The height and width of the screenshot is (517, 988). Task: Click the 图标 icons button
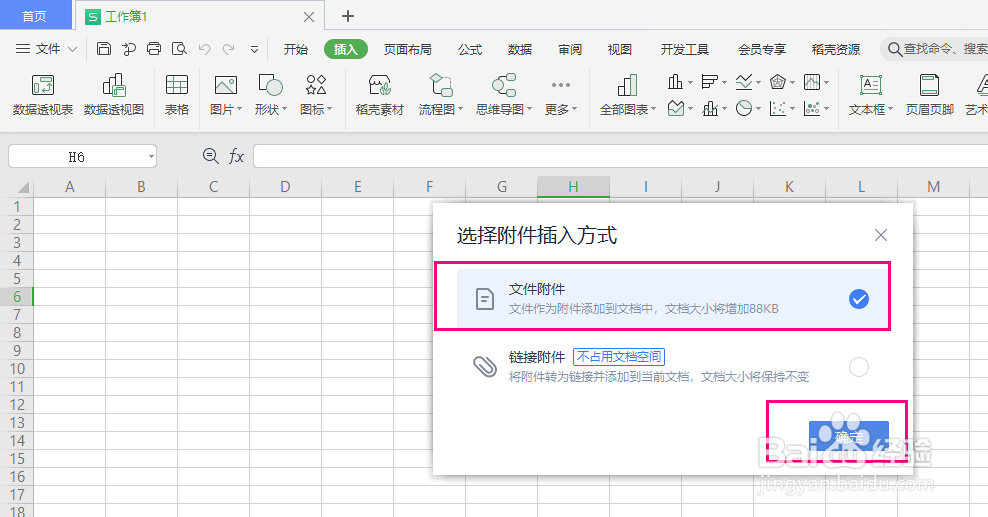click(x=316, y=85)
